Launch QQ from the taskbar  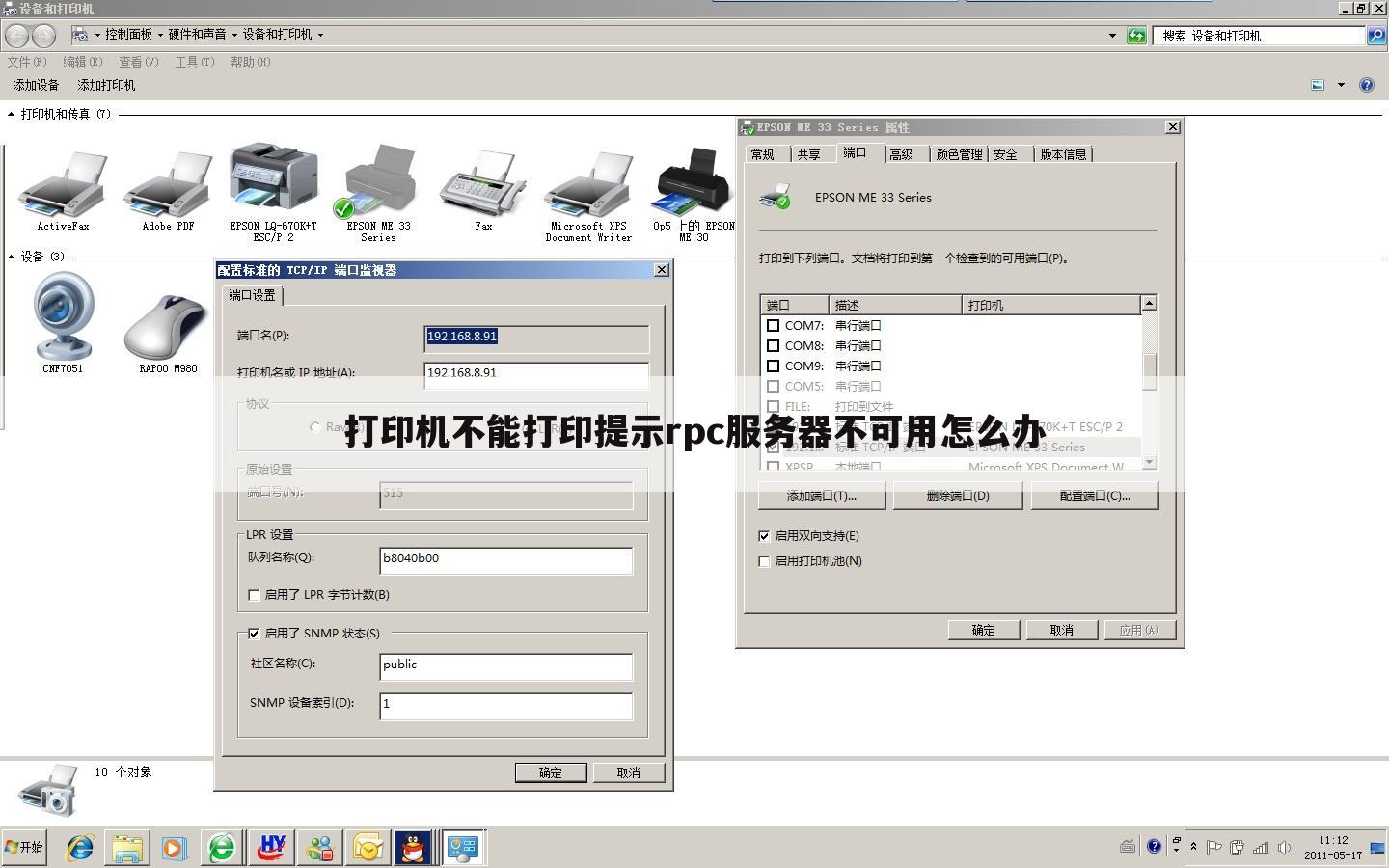point(415,848)
